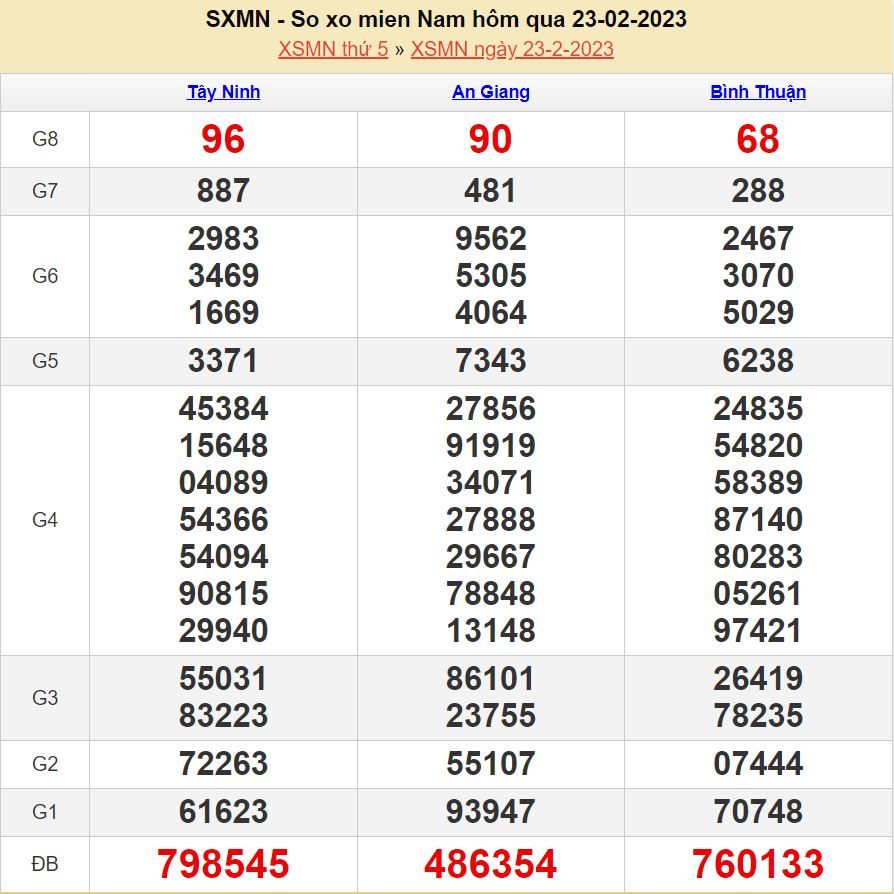This screenshot has width=894, height=894.
Task: Click the red G8 number 96
Action: coord(223,139)
